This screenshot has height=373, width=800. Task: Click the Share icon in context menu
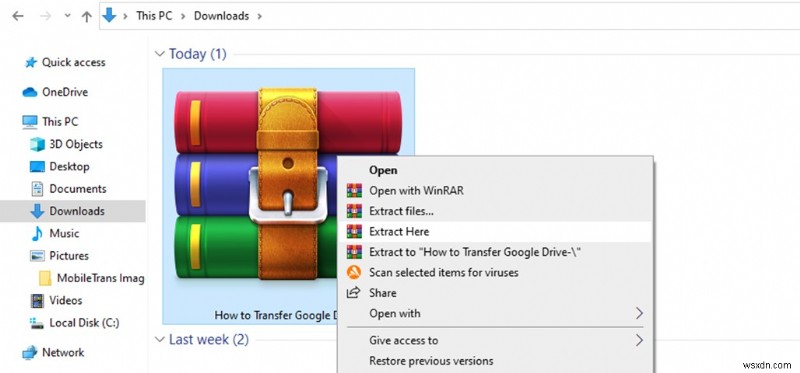(x=354, y=292)
